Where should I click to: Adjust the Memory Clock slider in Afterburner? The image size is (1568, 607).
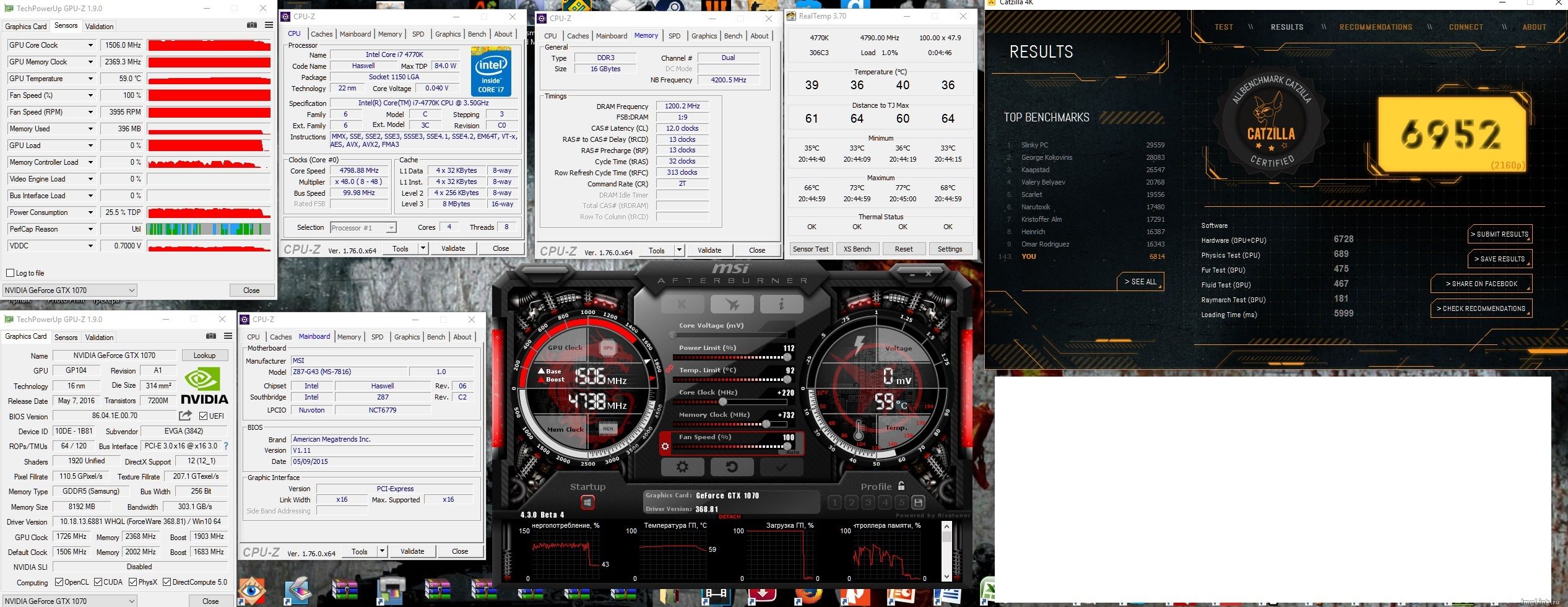click(730, 424)
